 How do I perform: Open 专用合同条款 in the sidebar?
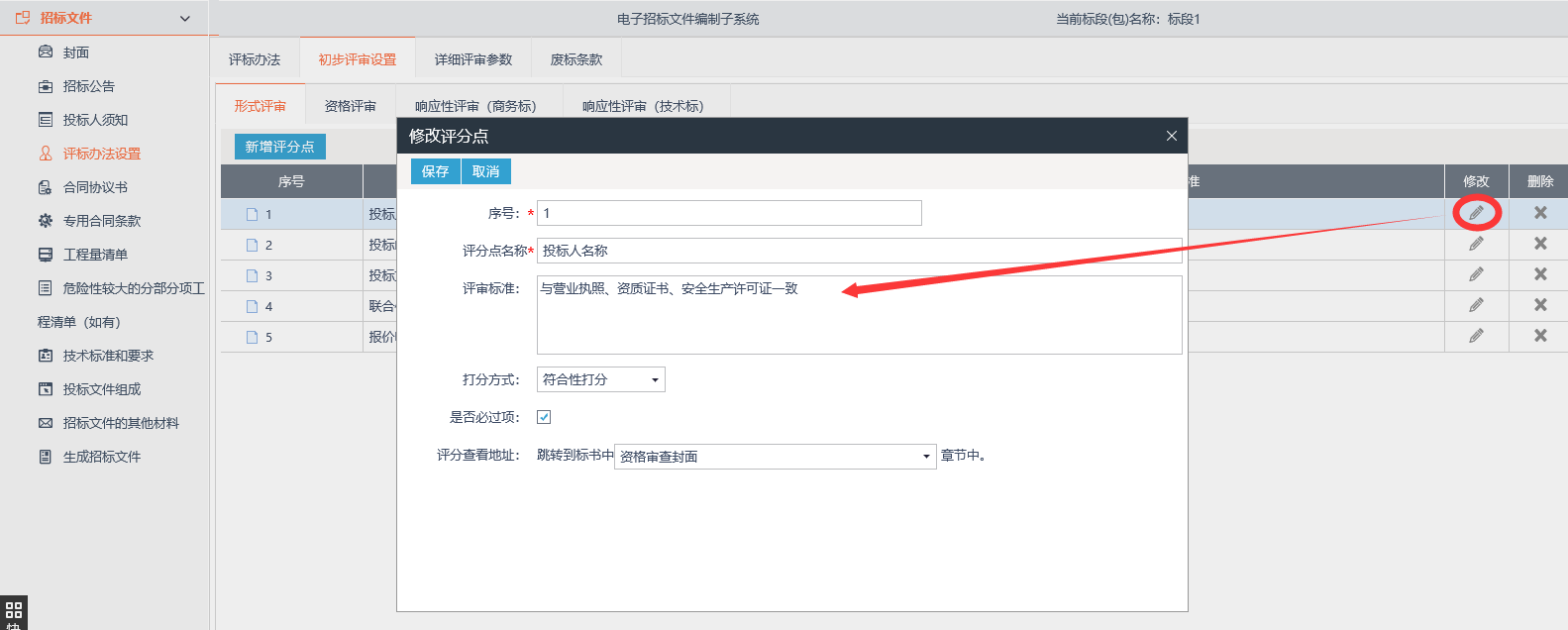[x=101, y=221]
